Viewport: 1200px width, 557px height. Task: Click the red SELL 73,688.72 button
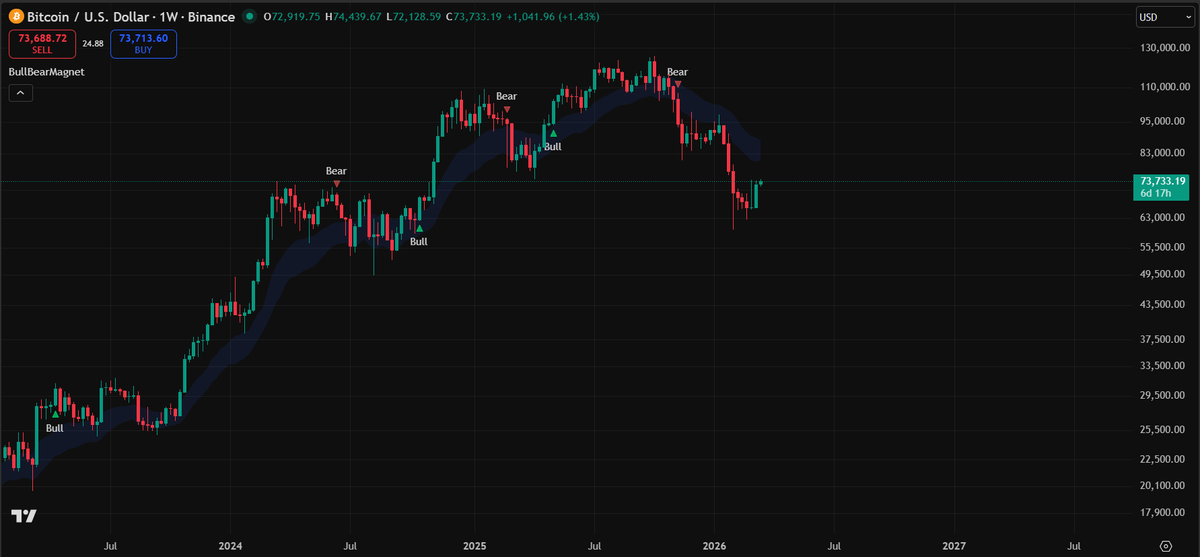41,43
